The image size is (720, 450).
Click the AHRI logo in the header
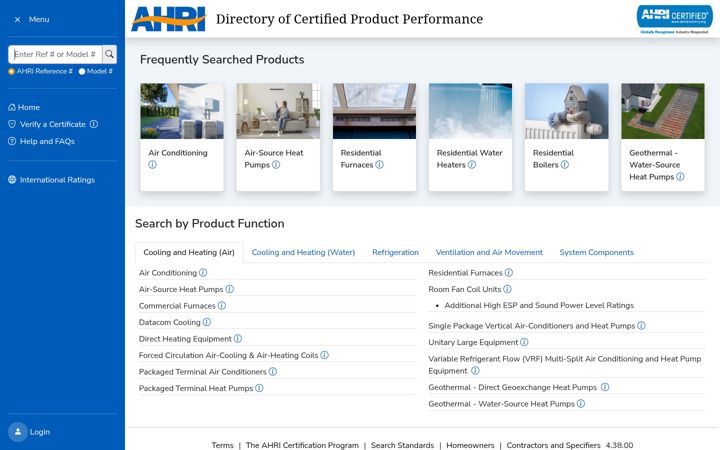(x=169, y=19)
